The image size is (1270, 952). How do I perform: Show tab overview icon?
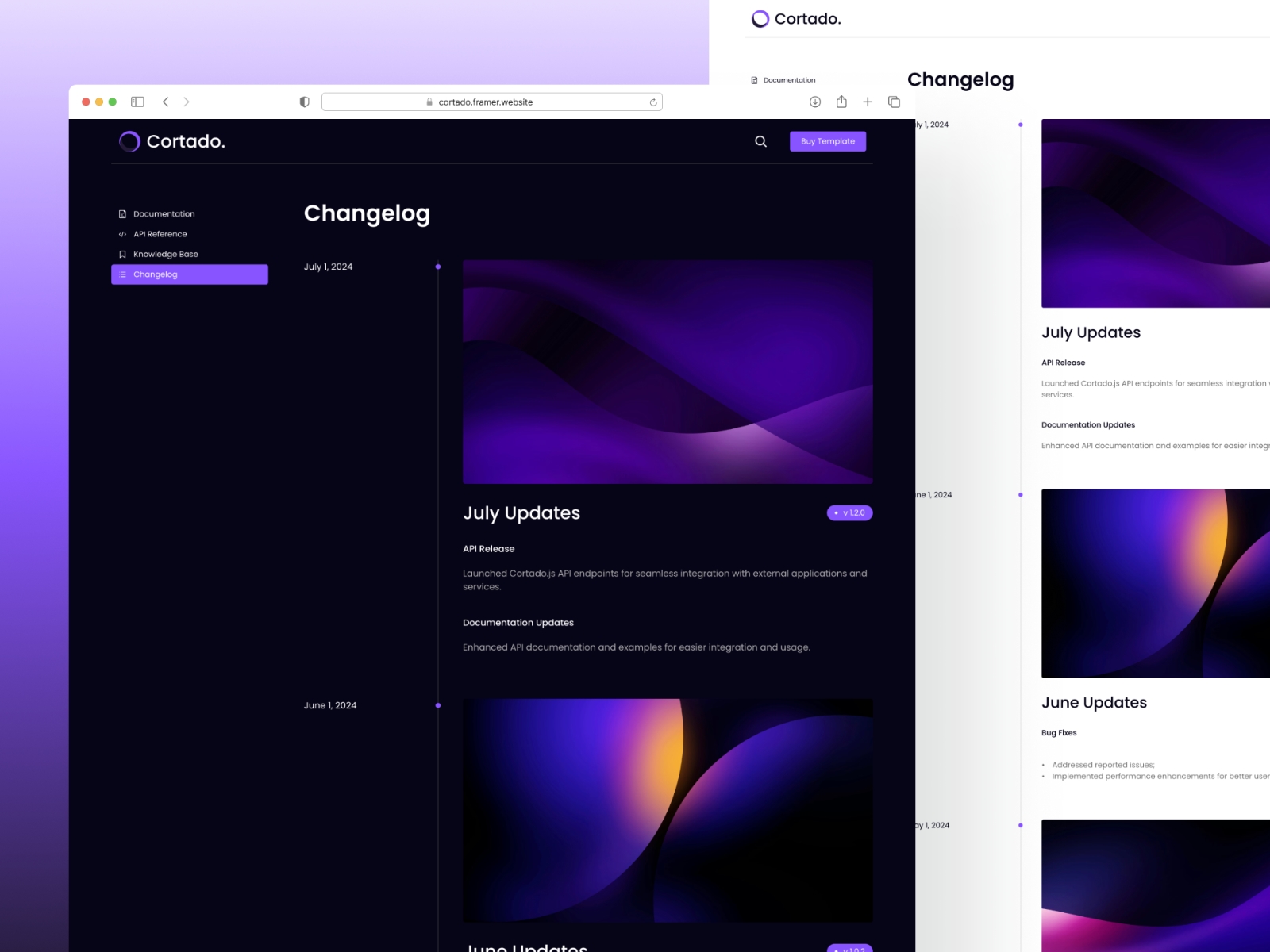894,102
